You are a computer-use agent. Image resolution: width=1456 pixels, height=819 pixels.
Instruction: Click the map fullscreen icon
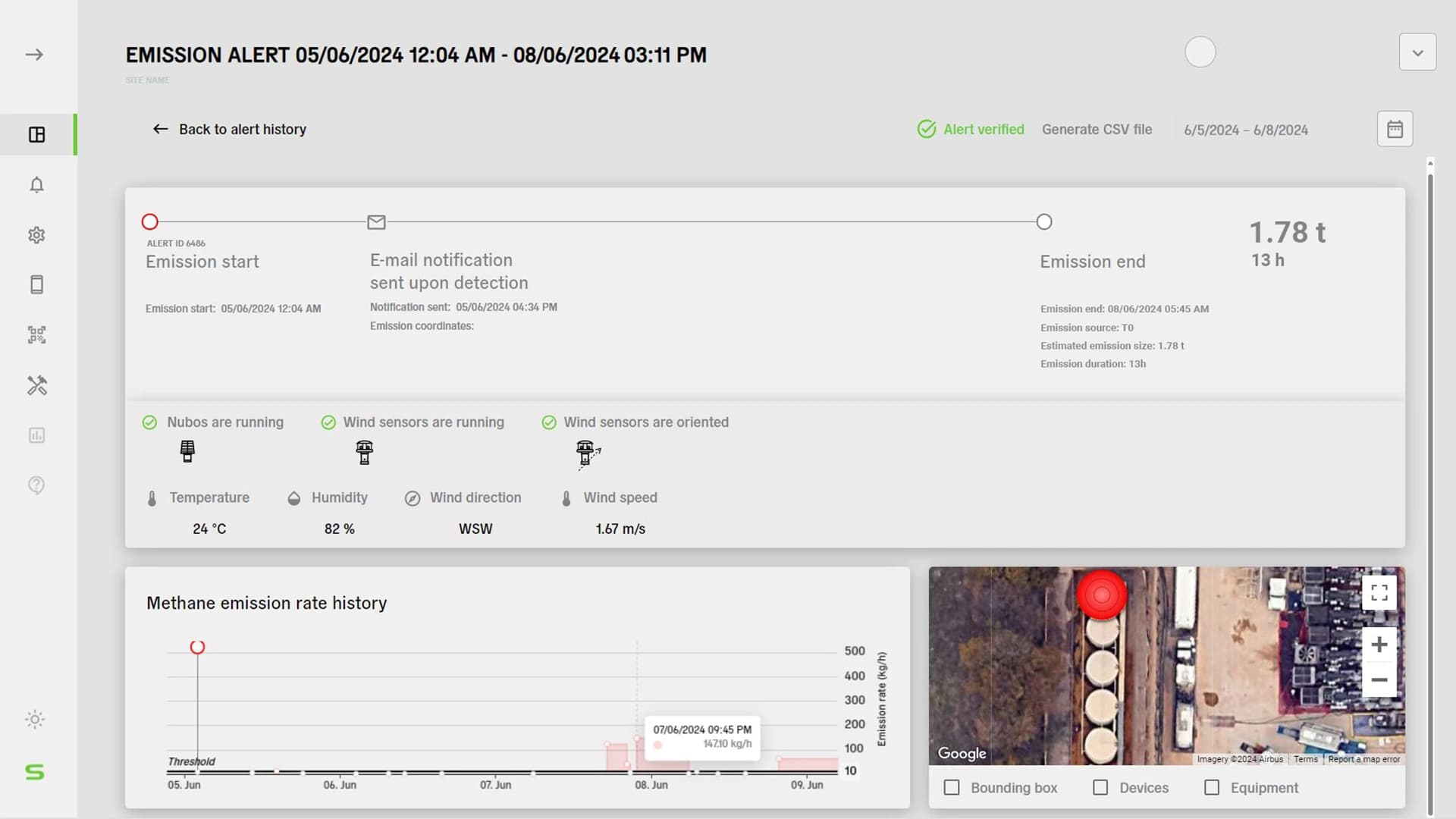pyautogui.click(x=1379, y=592)
